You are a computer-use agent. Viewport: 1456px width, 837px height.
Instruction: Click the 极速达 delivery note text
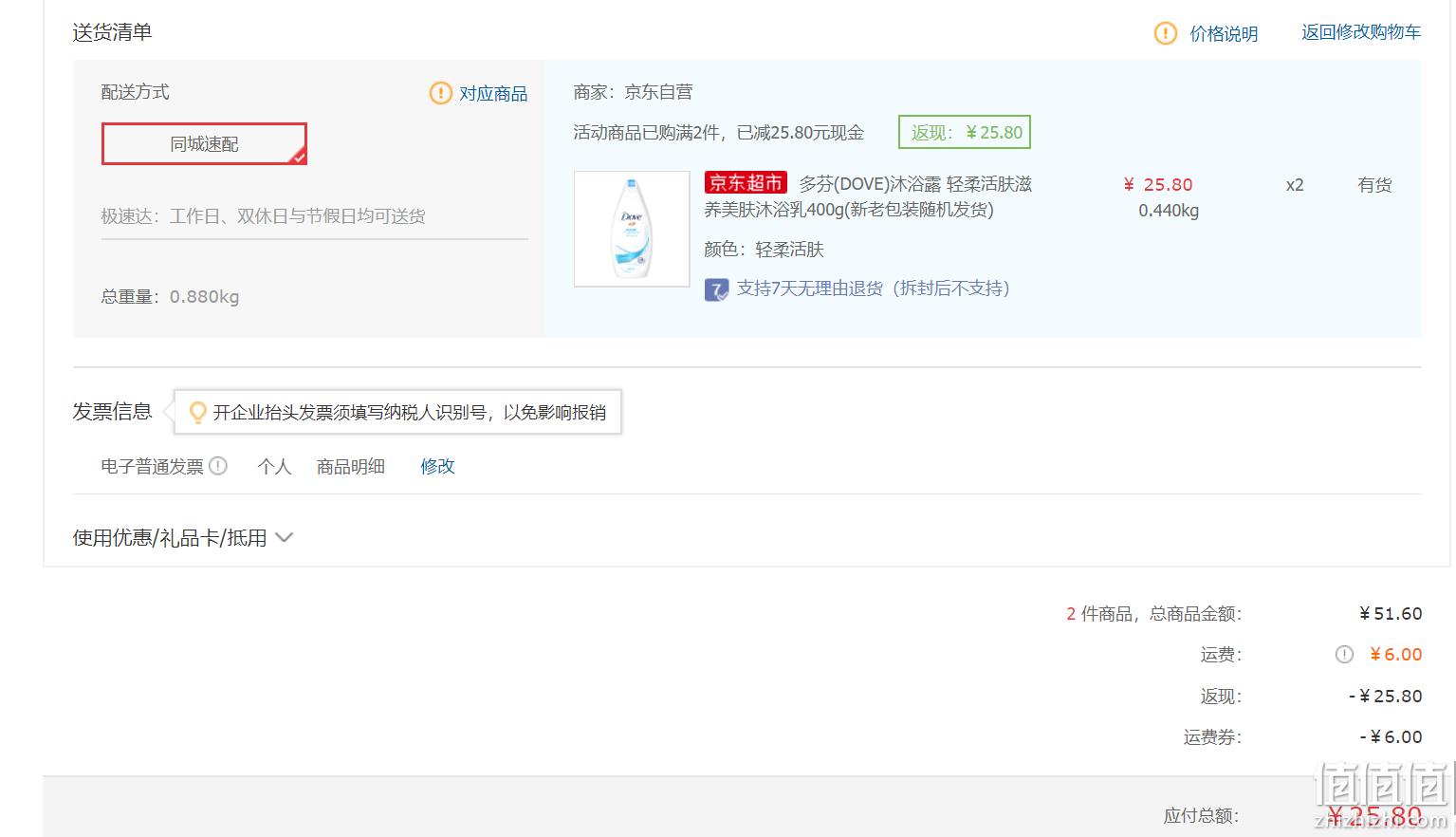tap(263, 216)
